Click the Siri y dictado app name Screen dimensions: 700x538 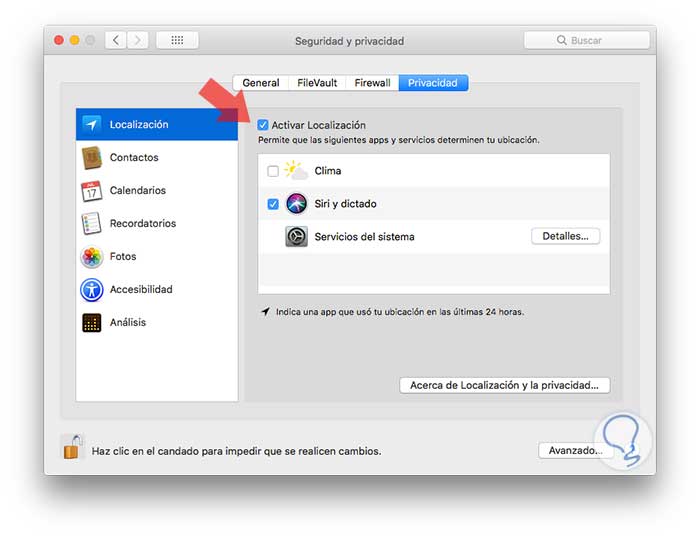pos(346,204)
